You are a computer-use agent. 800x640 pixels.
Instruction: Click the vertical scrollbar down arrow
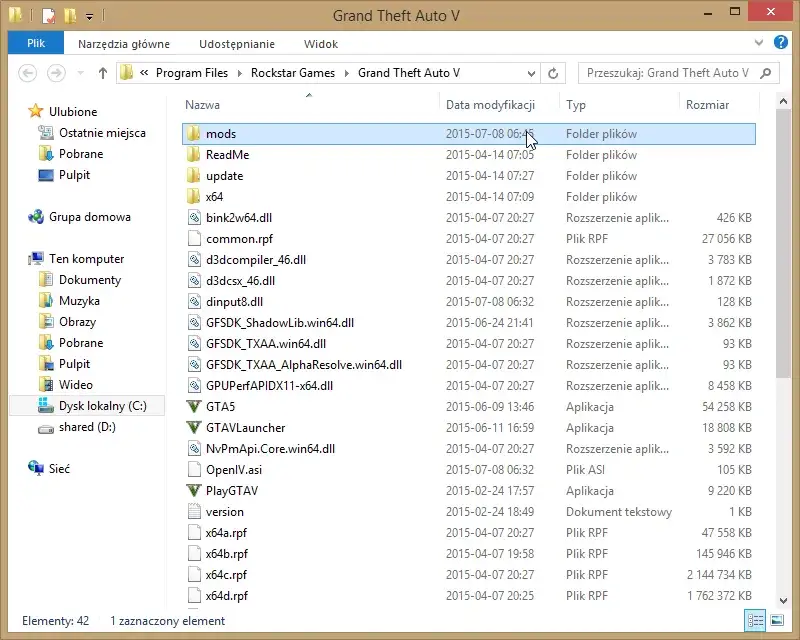[x=783, y=601]
